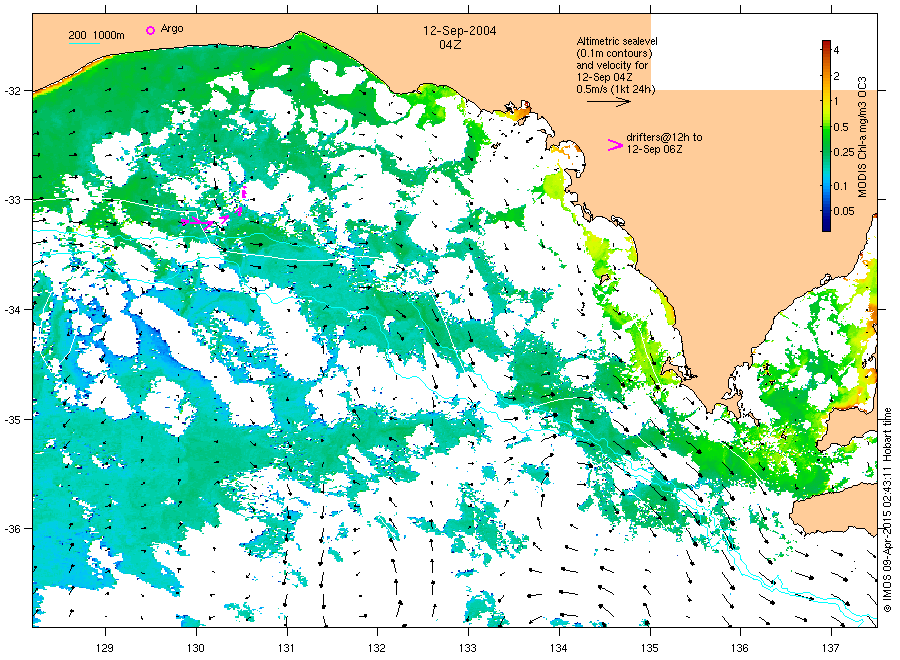Click longitude axis label 133
This screenshot has height=660, width=900.
pyautogui.click(x=468, y=649)
